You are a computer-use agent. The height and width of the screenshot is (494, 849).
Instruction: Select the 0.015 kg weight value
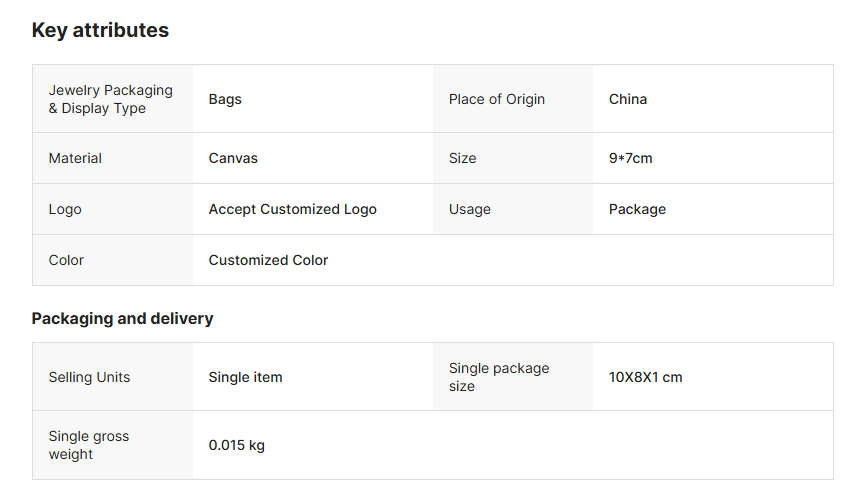[237, 445]
